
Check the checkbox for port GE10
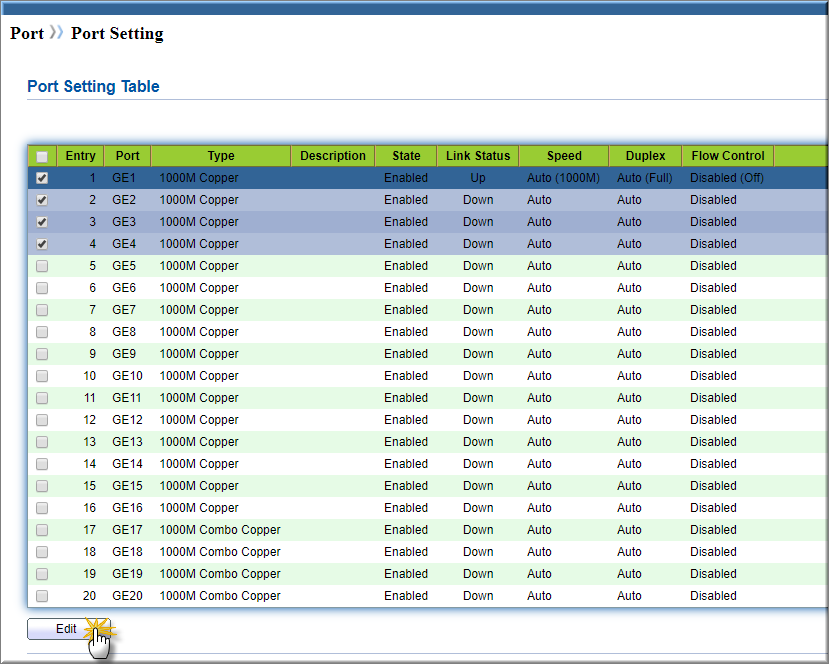pos(42,376)
